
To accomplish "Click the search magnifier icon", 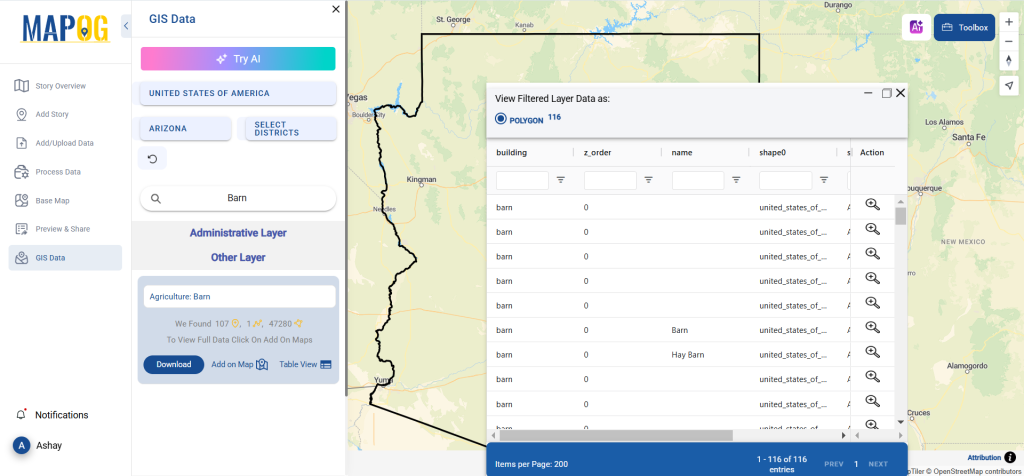I will pyautogui.click(x=155, y=198).
